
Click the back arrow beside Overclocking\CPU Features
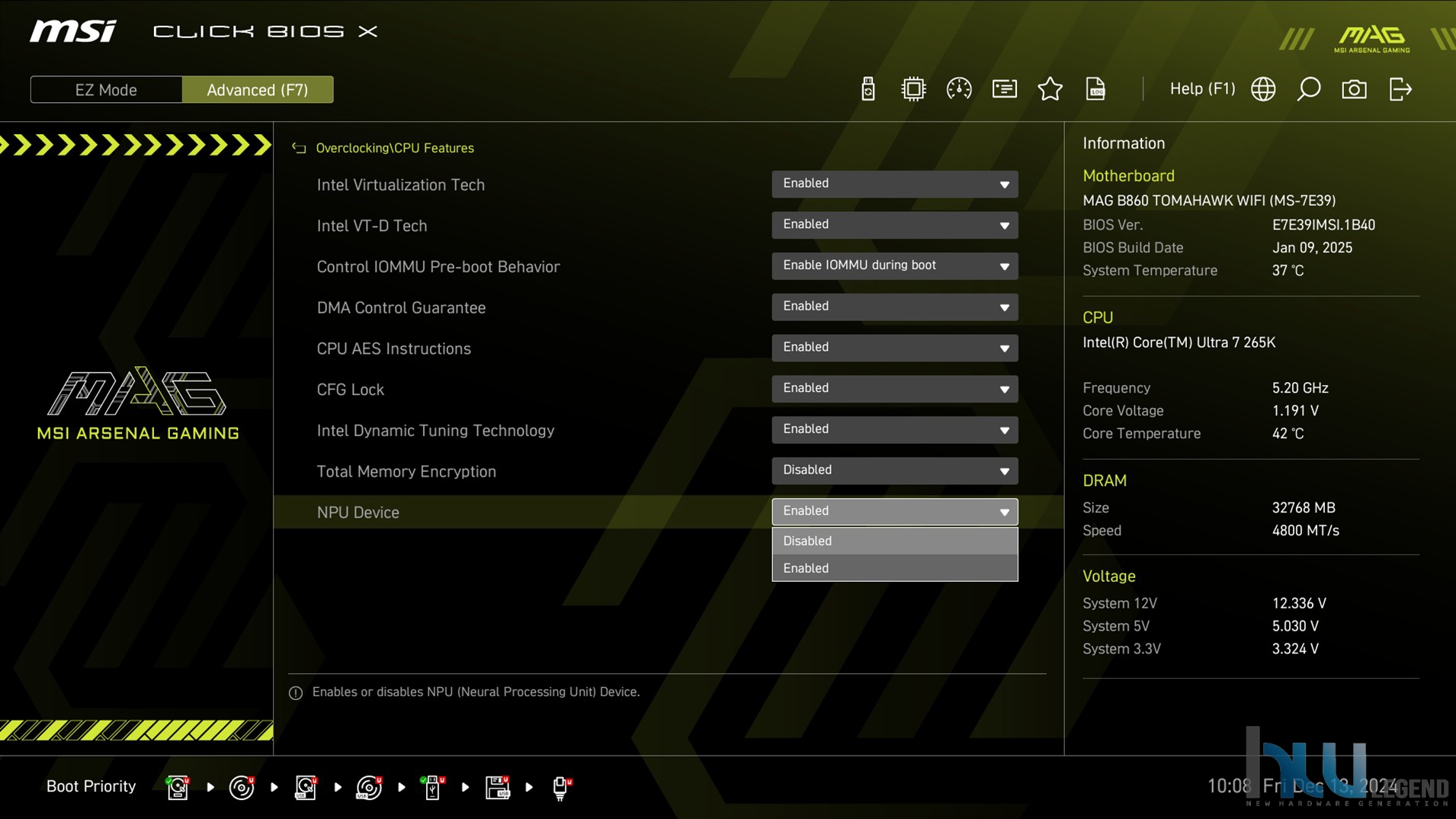click(299, 148)
